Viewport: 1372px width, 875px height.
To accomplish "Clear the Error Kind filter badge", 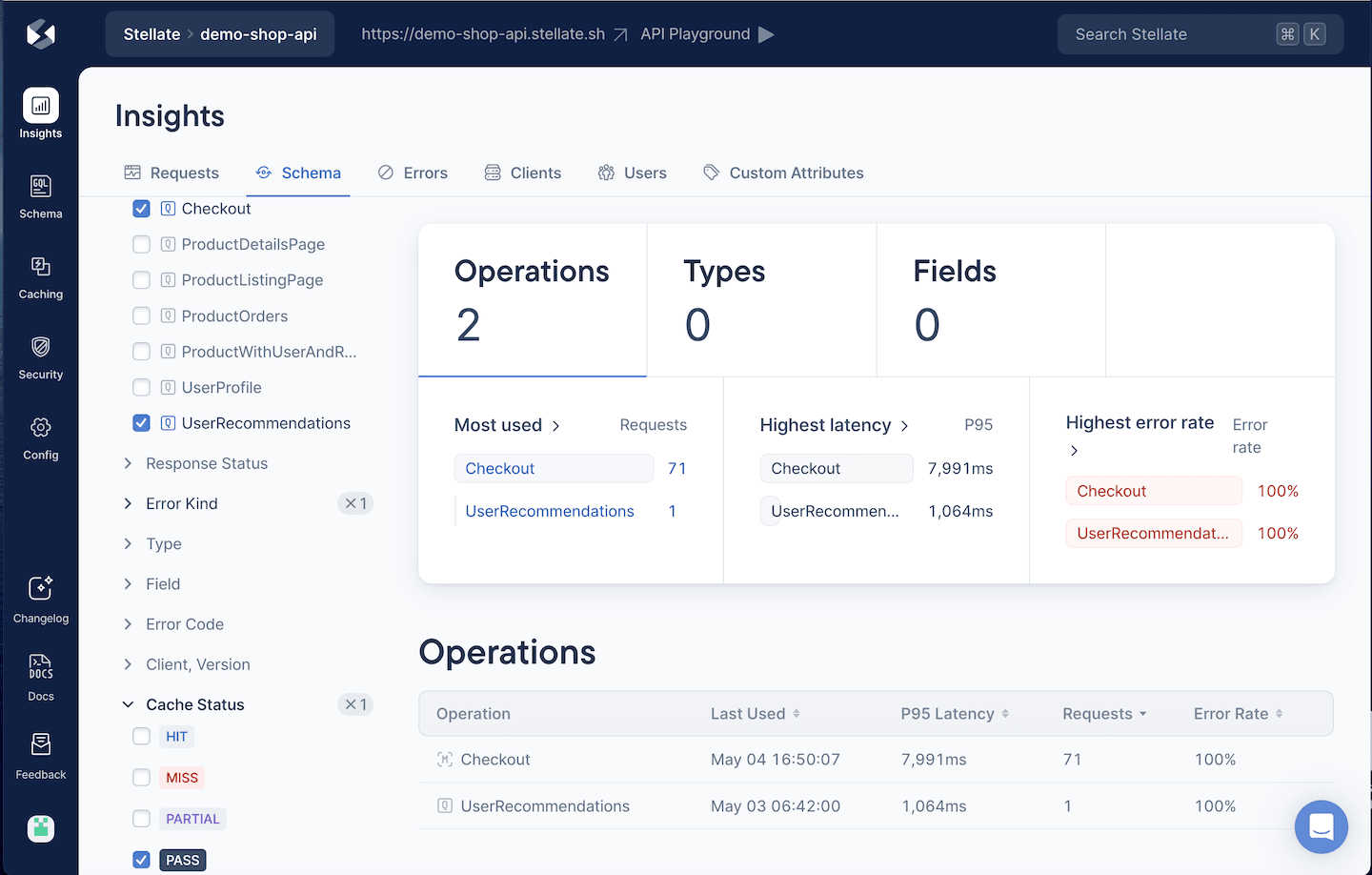I will coord(355,503).
